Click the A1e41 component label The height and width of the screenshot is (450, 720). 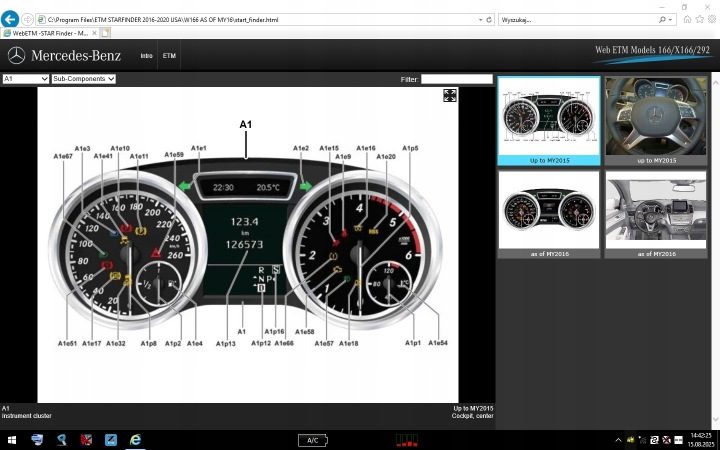point(103,156)
